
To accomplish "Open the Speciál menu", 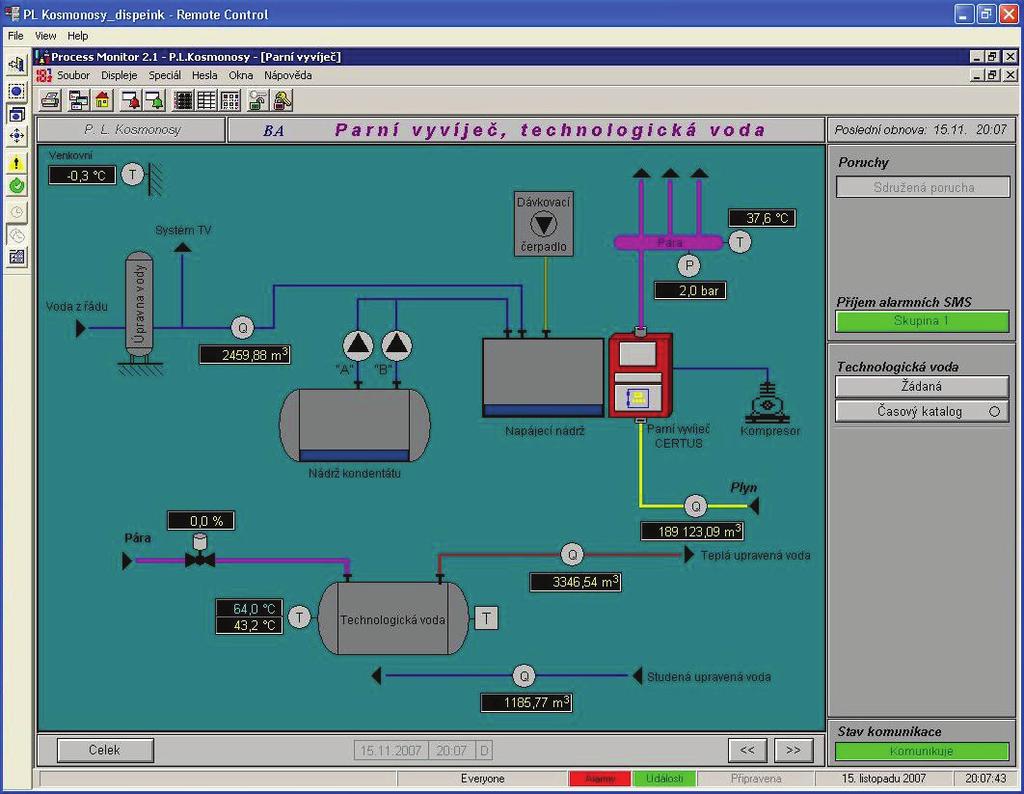I will tap(165, 76).
